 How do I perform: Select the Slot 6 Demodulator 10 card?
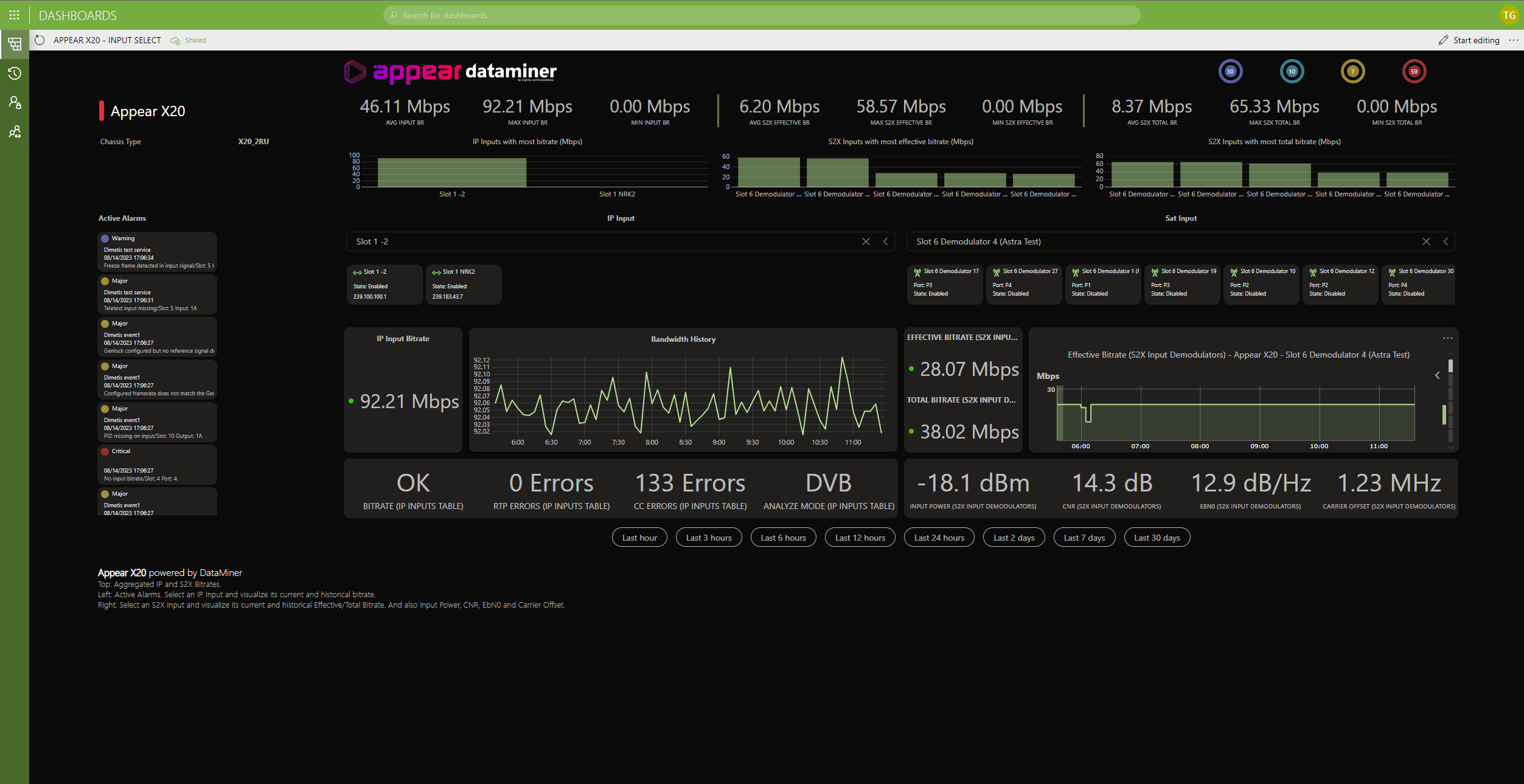pyautogui.click(x=1261, y=283)
